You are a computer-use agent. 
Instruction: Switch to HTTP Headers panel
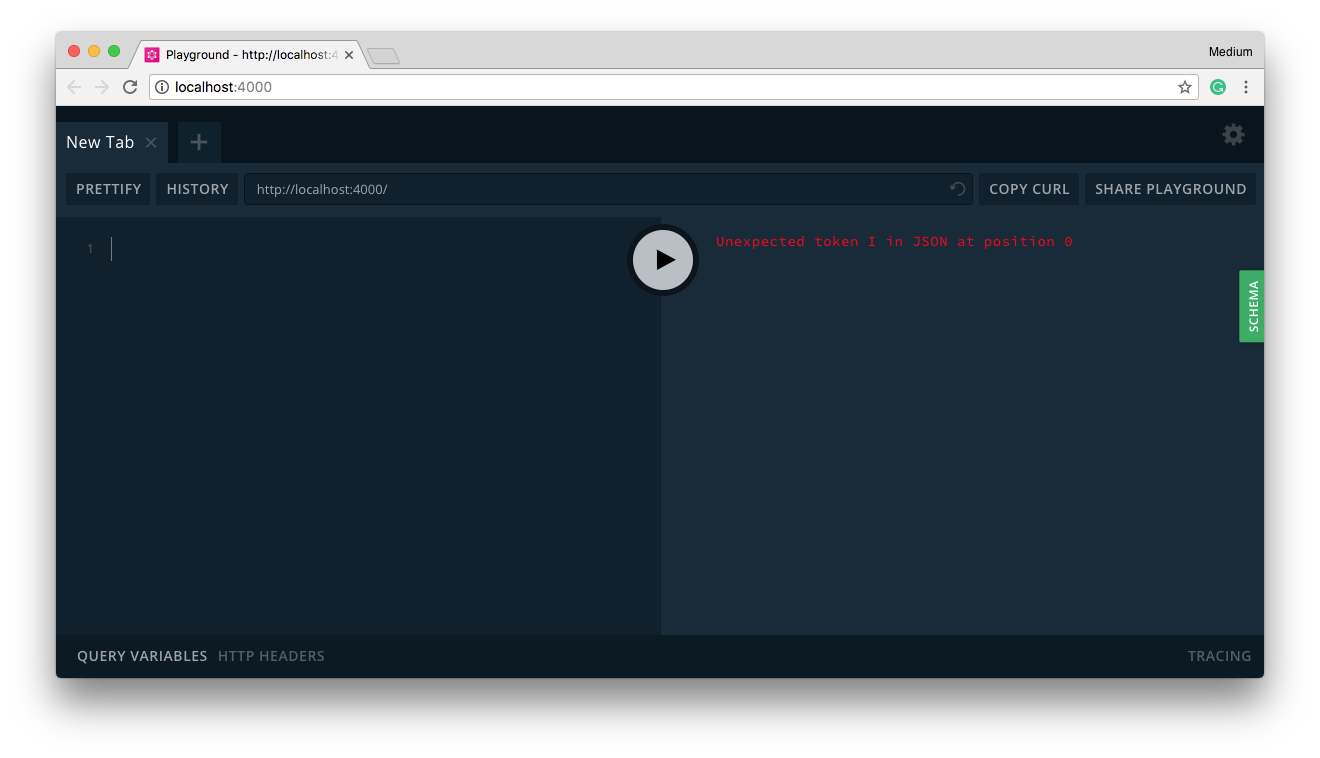tap(271, 656)
